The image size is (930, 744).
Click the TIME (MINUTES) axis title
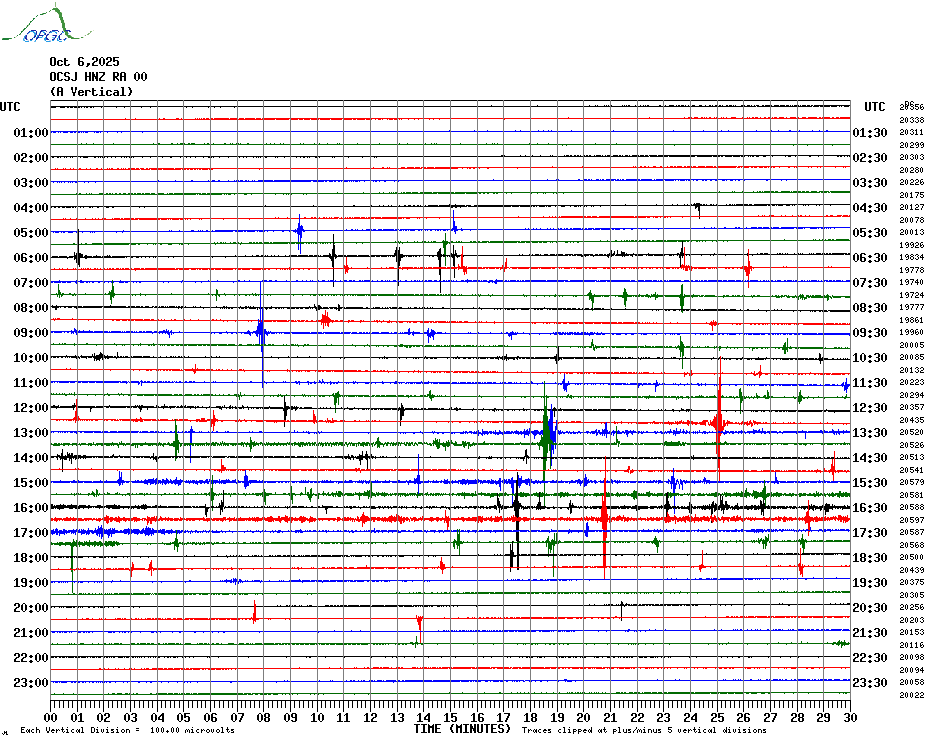(x=461, y=729)
